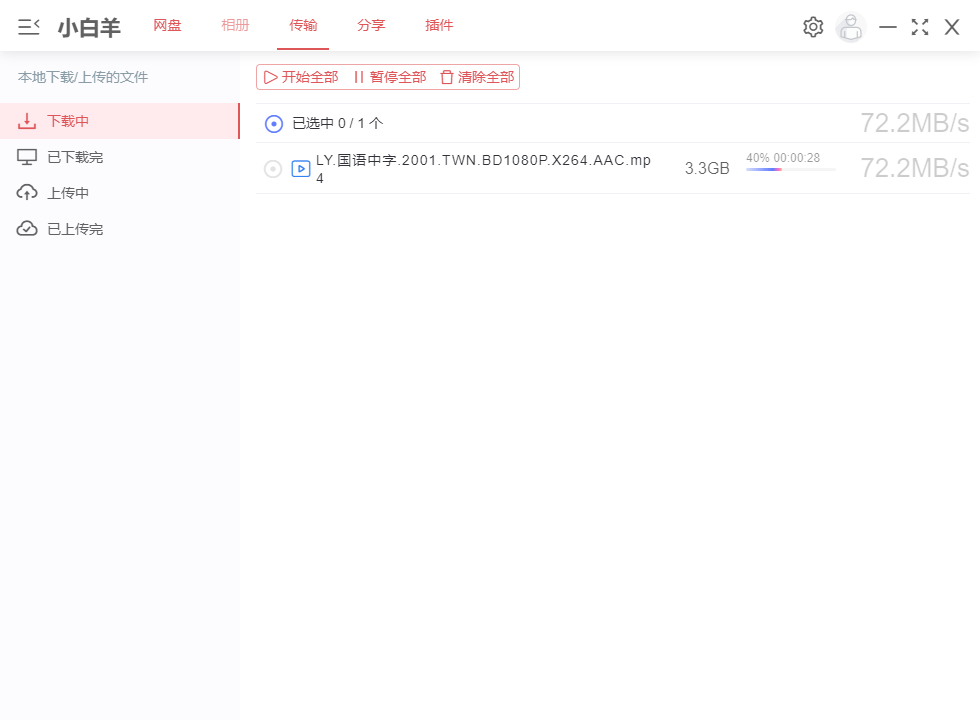Click the 已下载完 monitor icon
980x720 pixels.
point(25,156)
